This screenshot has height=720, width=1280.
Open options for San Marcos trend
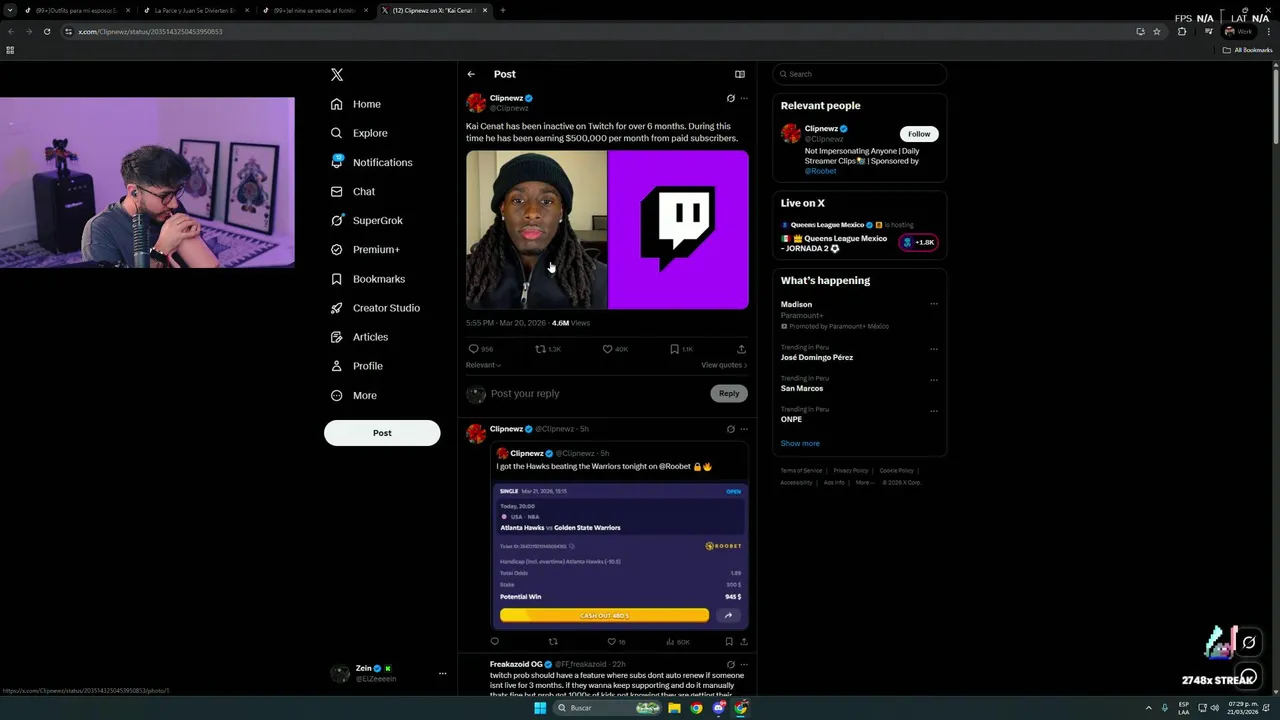pos(934,380)
